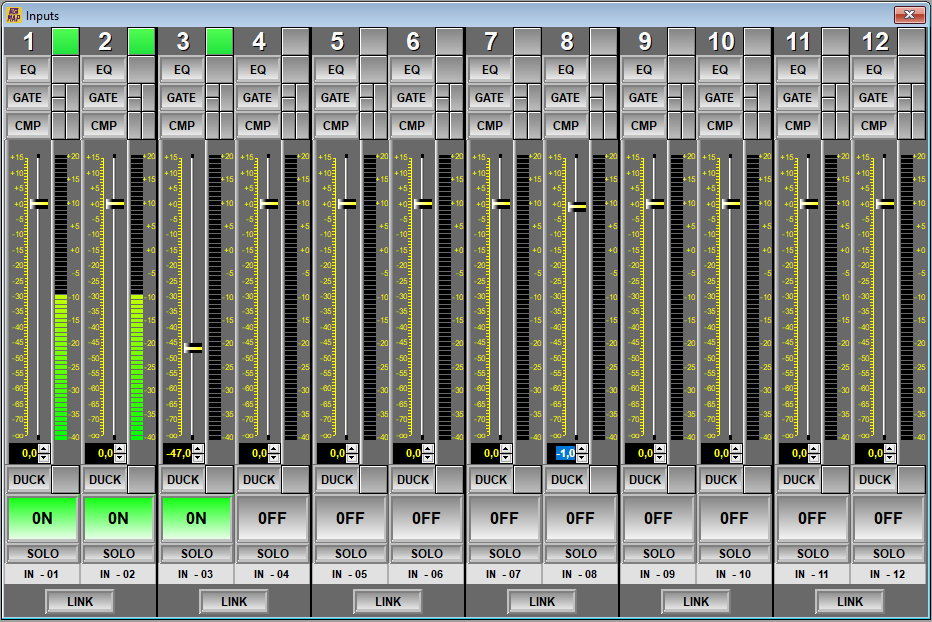Increase channel 1 level with the up arrow

[45, 449]
